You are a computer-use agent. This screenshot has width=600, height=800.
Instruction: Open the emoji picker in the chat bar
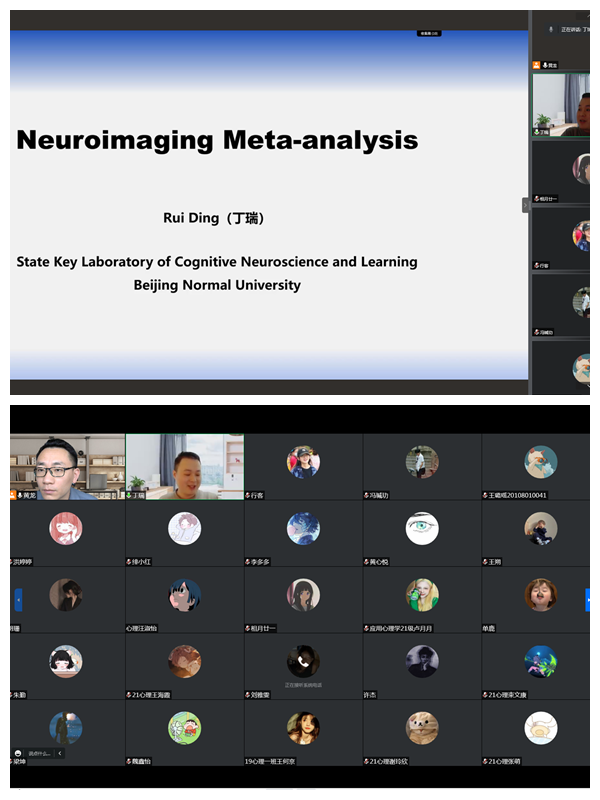[19, 753]
